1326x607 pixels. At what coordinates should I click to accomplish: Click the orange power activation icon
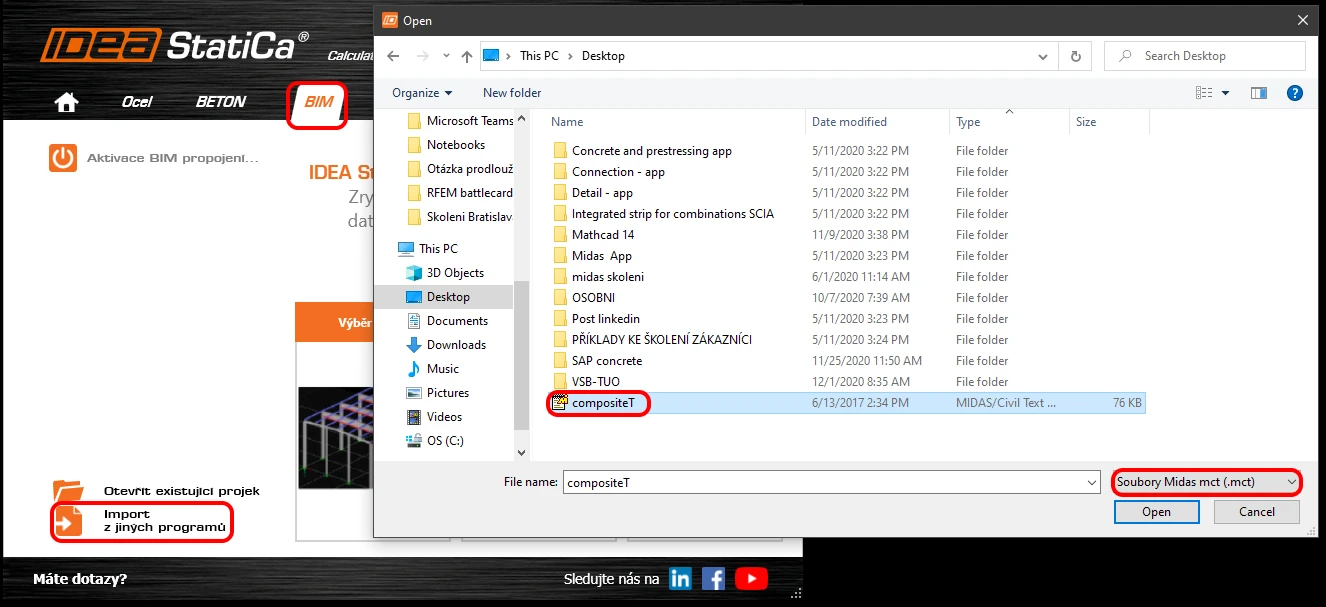63,158
